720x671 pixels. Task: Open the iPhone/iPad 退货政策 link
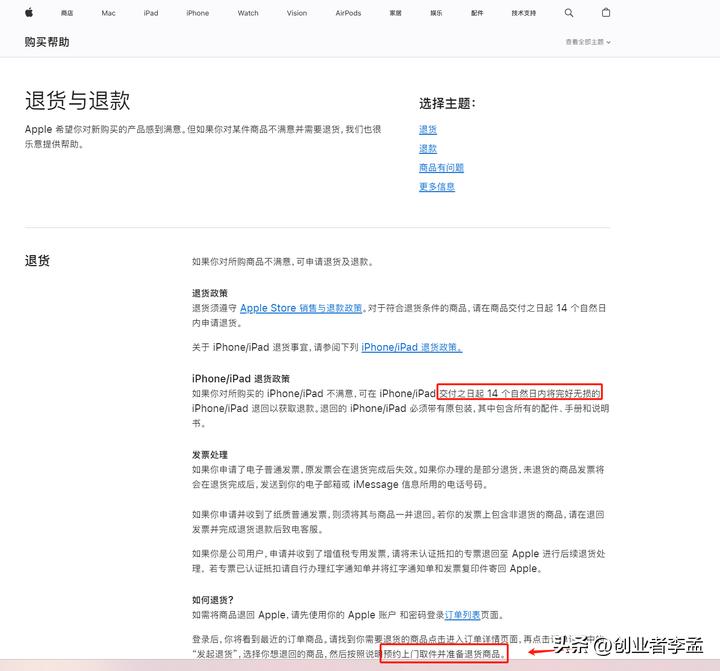(x=412, y=347)
